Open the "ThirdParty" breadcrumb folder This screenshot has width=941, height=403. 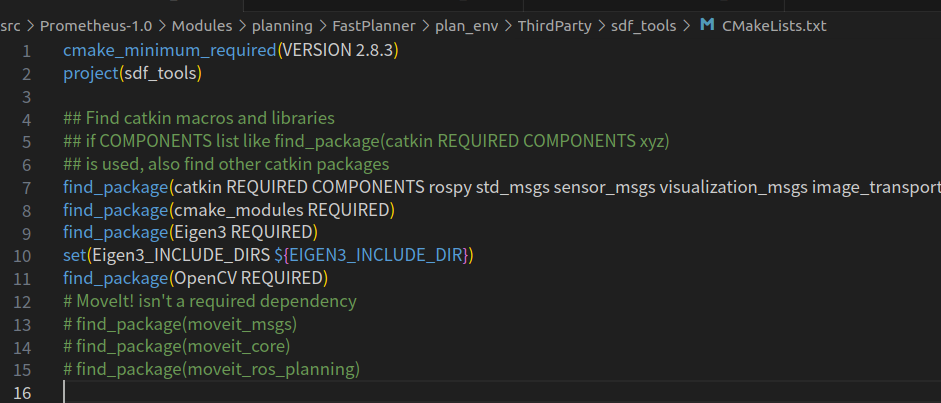[555, 26]
